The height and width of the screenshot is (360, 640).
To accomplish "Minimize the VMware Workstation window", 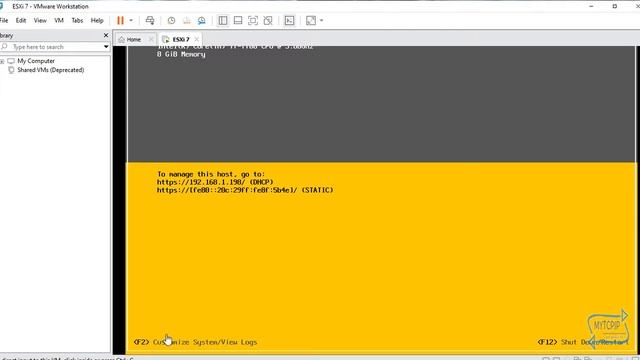I will [x=591, y=6].
